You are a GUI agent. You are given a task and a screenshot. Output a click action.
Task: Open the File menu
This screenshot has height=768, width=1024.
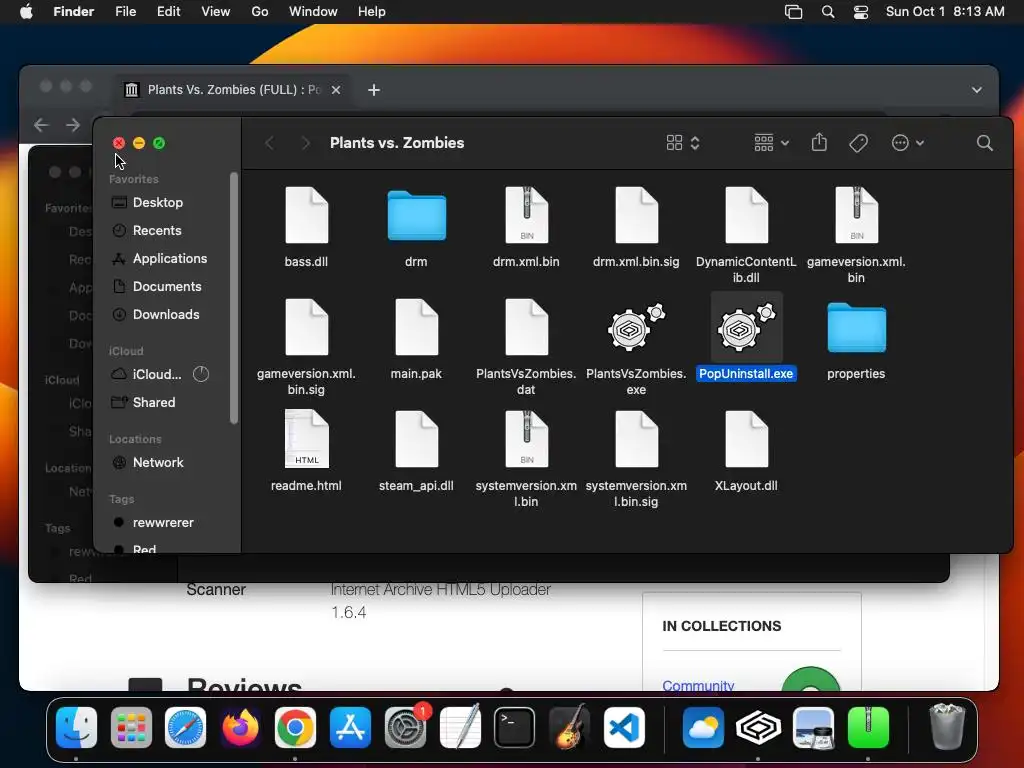125,12
